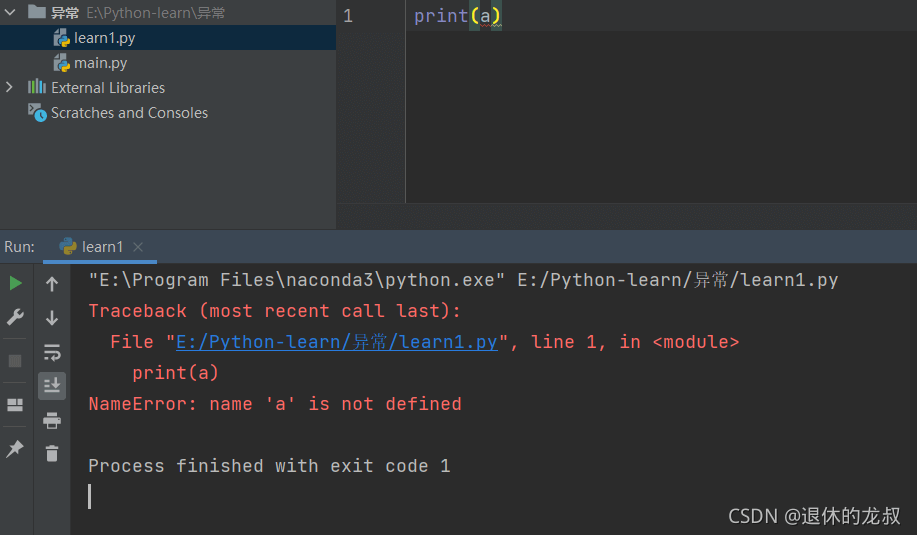Print the console output with printer icon
This screenshot has width=917, height=535.
click(52, 420)
